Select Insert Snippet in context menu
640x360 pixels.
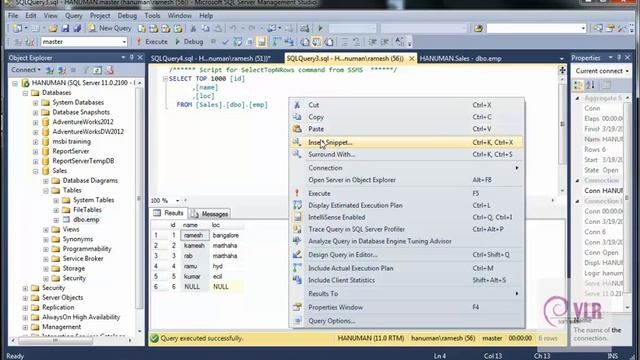click(x=407, y=142)
